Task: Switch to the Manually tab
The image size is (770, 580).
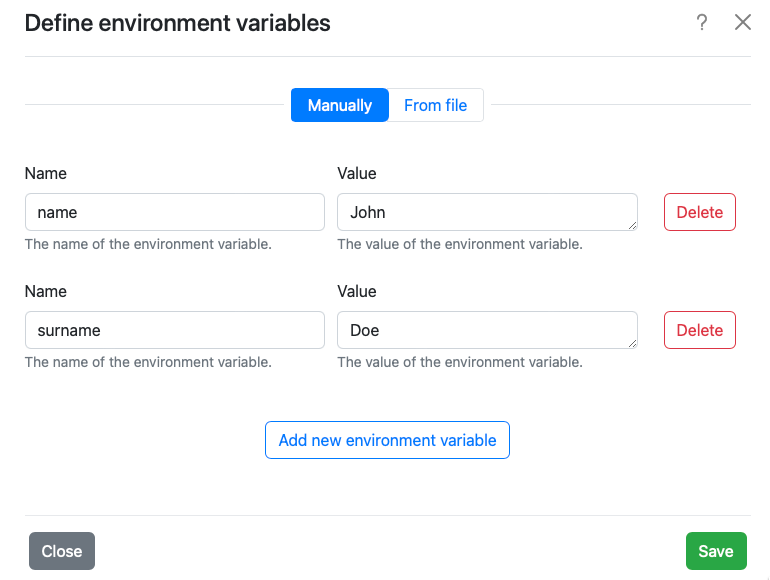Action: (x=339, y=105)
